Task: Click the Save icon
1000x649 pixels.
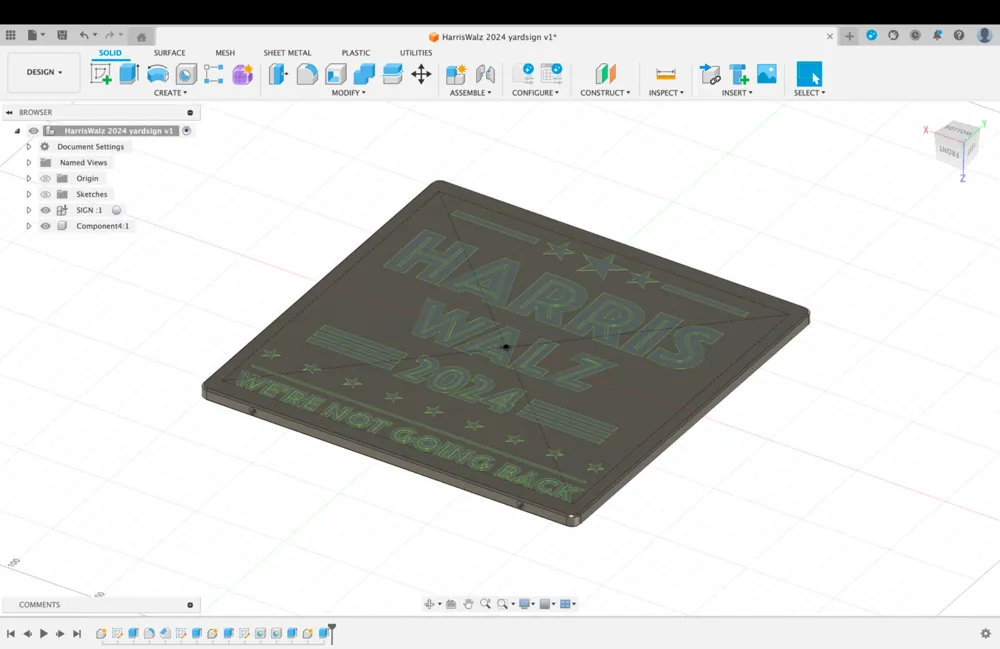Action: (62, 35)
